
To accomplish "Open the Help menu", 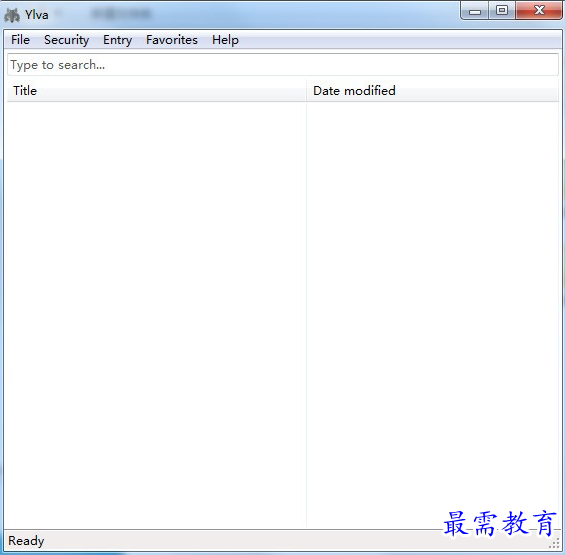I will pyautogui.click(x=225, y=40).
